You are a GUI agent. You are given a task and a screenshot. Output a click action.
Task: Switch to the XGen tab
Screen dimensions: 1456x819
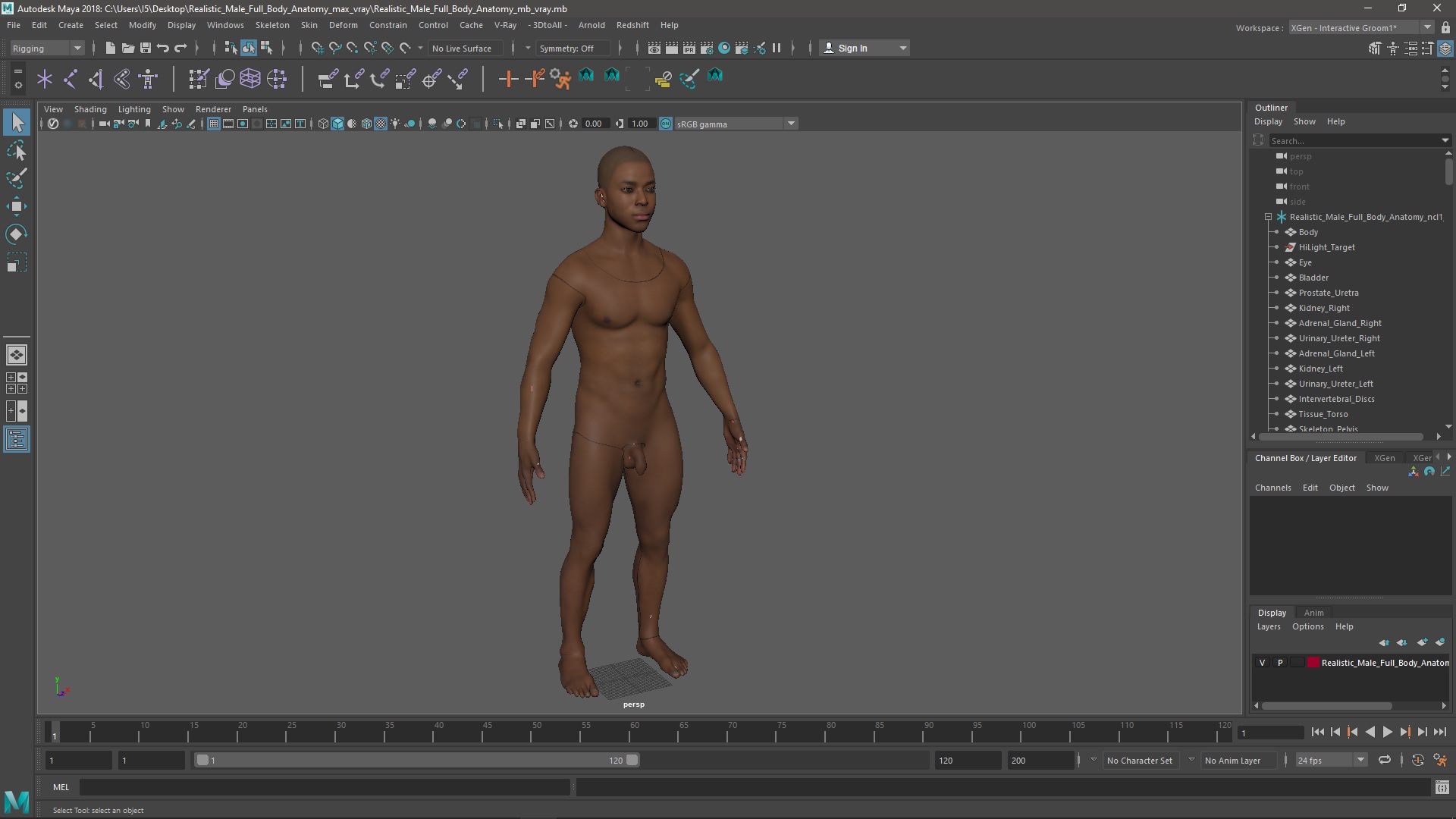tap(1385, 458)
